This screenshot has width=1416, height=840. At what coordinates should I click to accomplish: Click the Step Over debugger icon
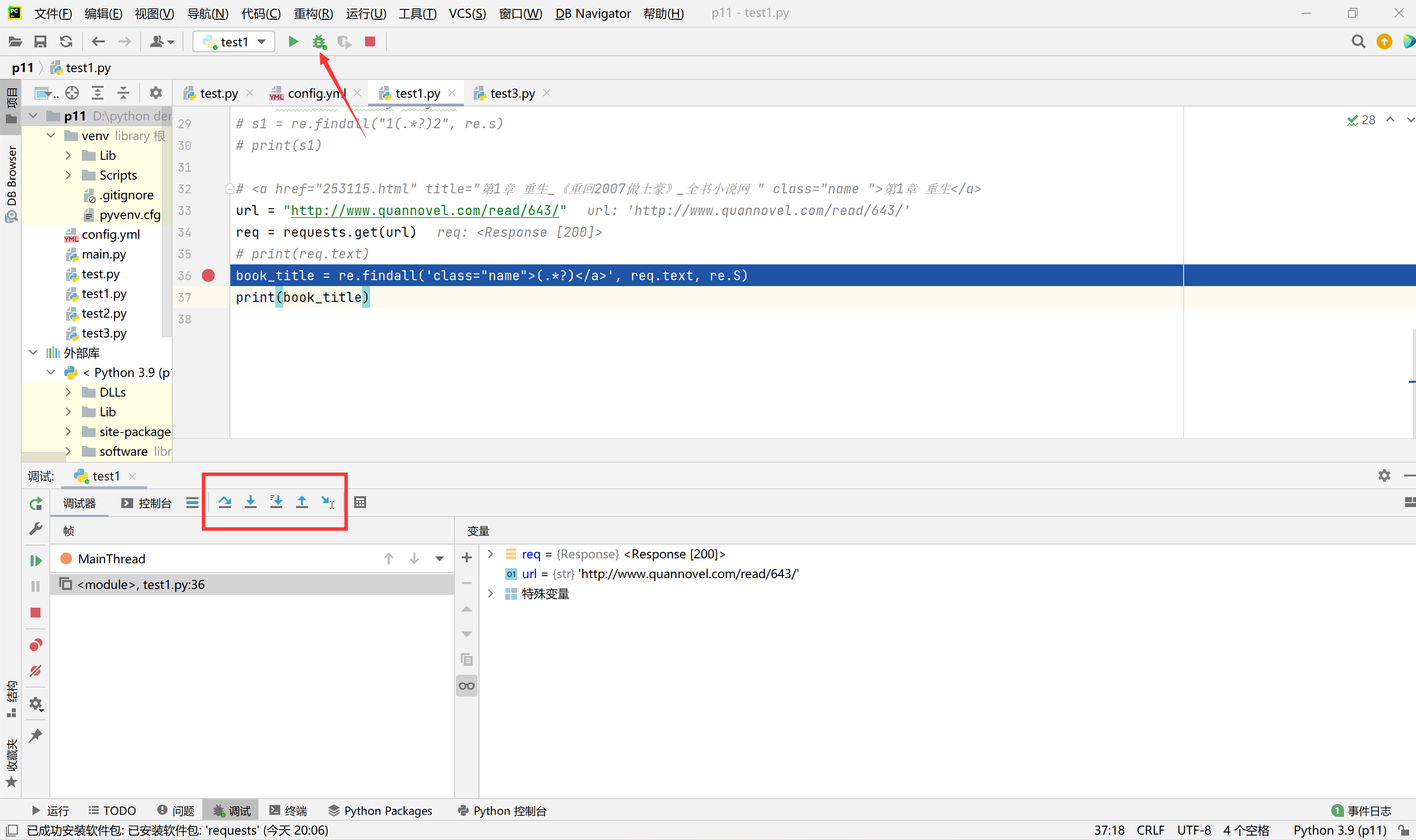(225, 502)
